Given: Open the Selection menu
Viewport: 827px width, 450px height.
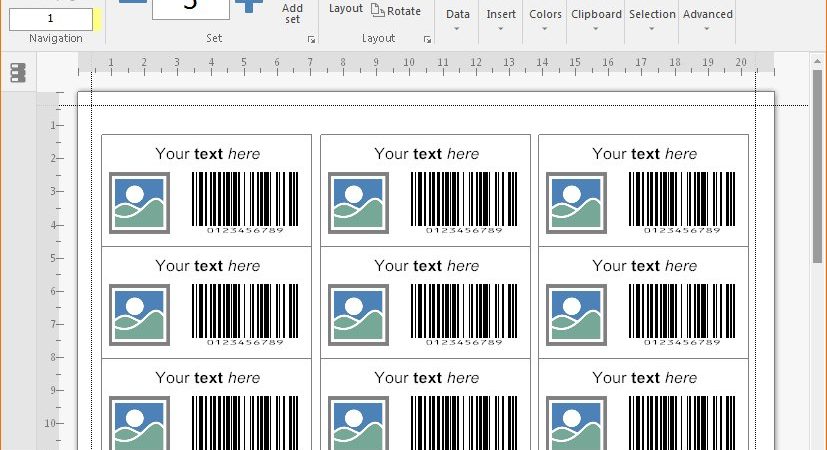Looking at the screenshot, I should (x=652, y=20).
